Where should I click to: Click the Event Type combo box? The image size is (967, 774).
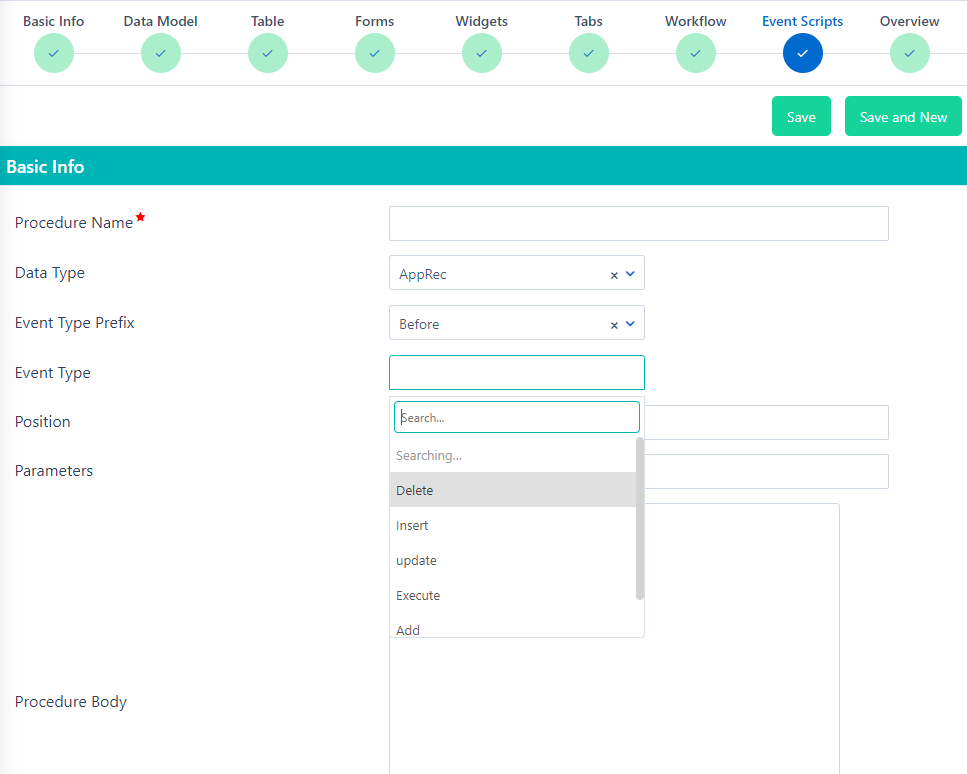click(x=516, y=373)
